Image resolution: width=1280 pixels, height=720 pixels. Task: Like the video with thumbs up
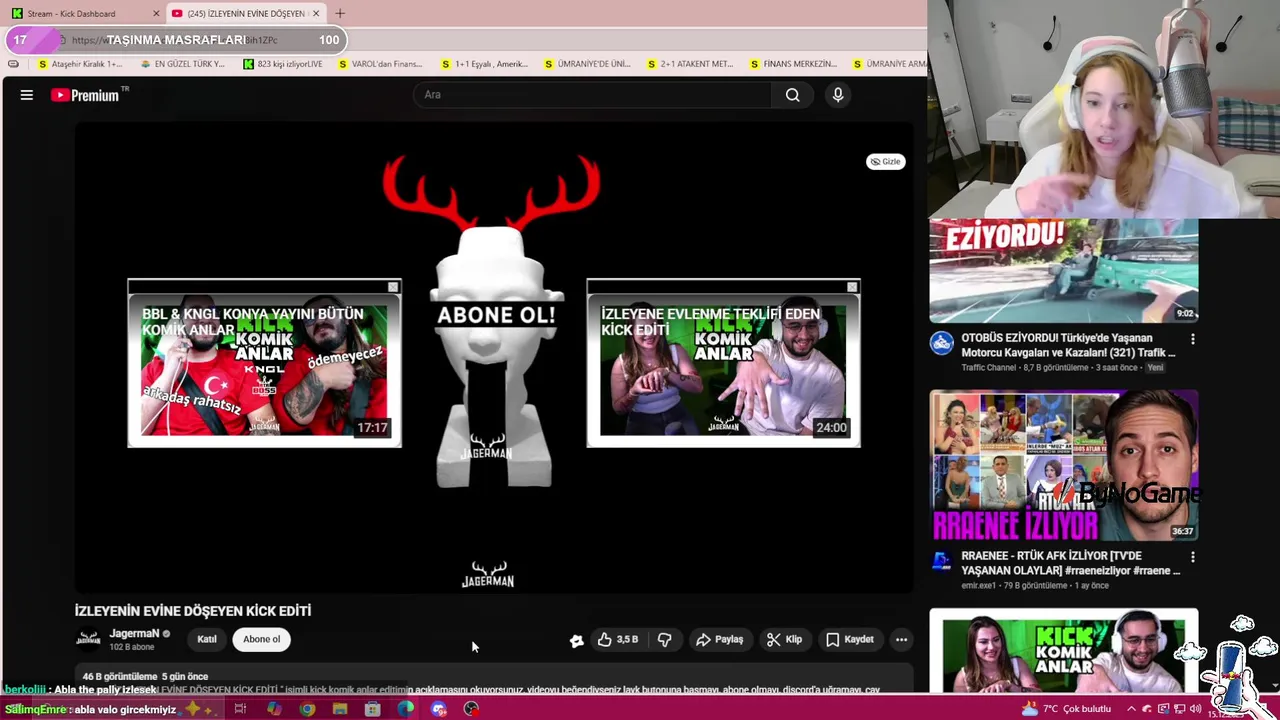[x=617, y=639]
